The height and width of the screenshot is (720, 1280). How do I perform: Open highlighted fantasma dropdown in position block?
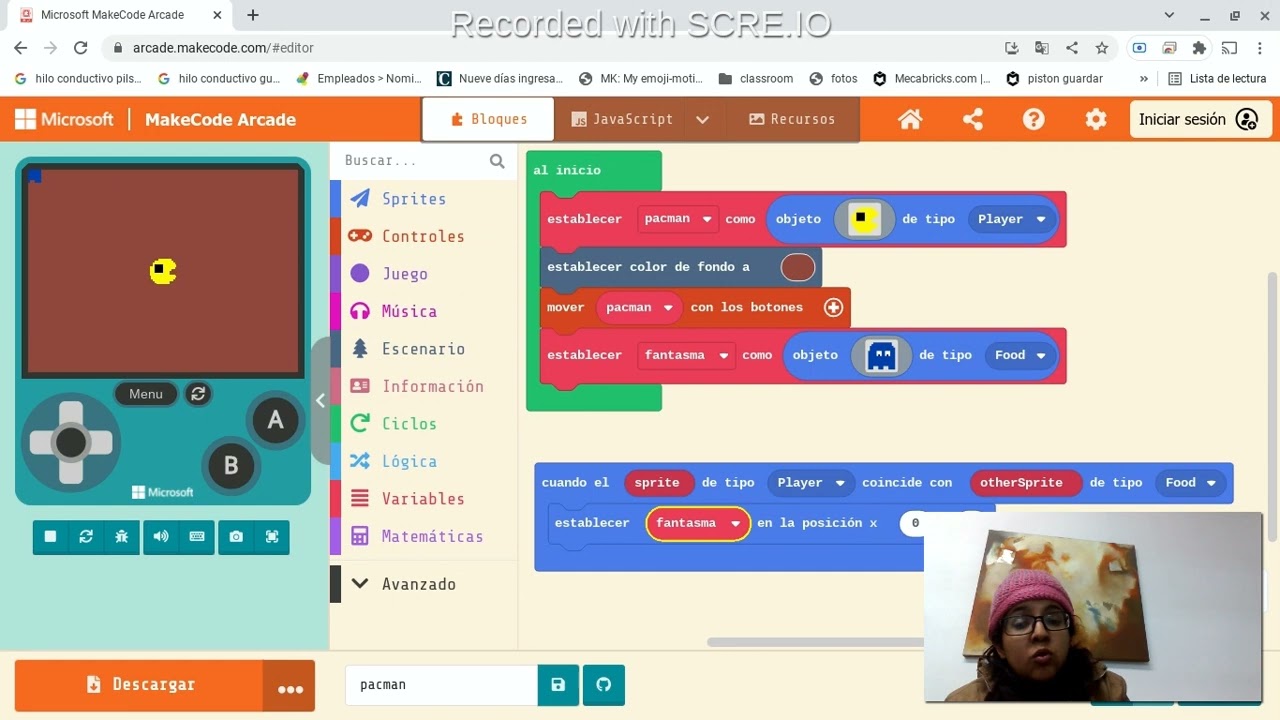(698, 523)
